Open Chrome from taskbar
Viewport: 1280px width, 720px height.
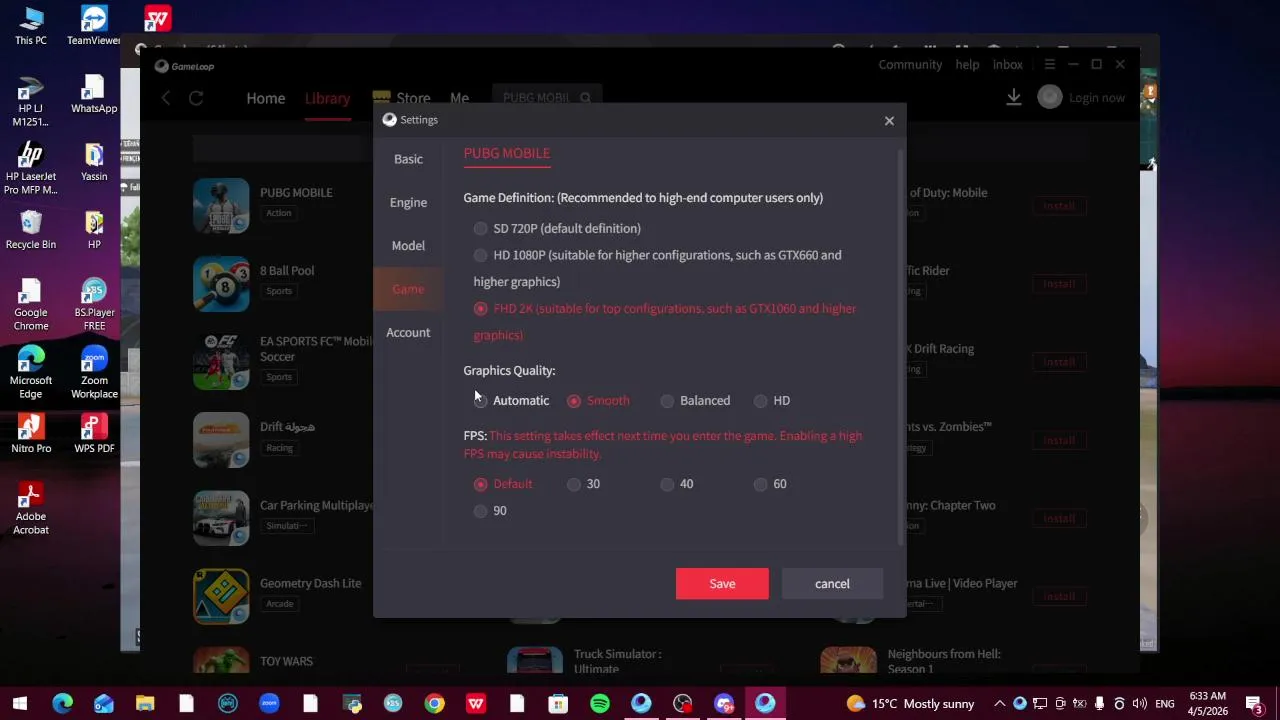pyautogui.click(x=434, y=703)
